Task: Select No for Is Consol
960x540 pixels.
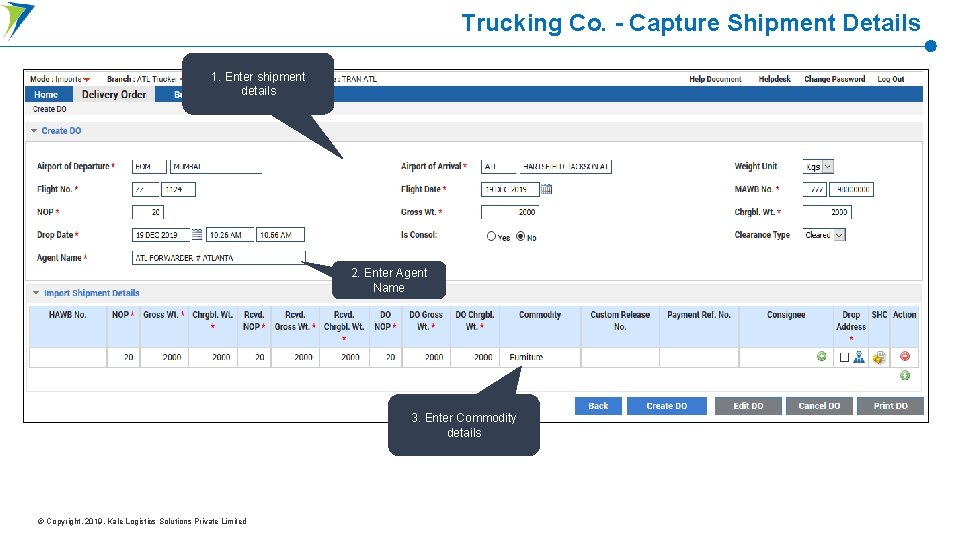Action: click(x=520, y=236)
